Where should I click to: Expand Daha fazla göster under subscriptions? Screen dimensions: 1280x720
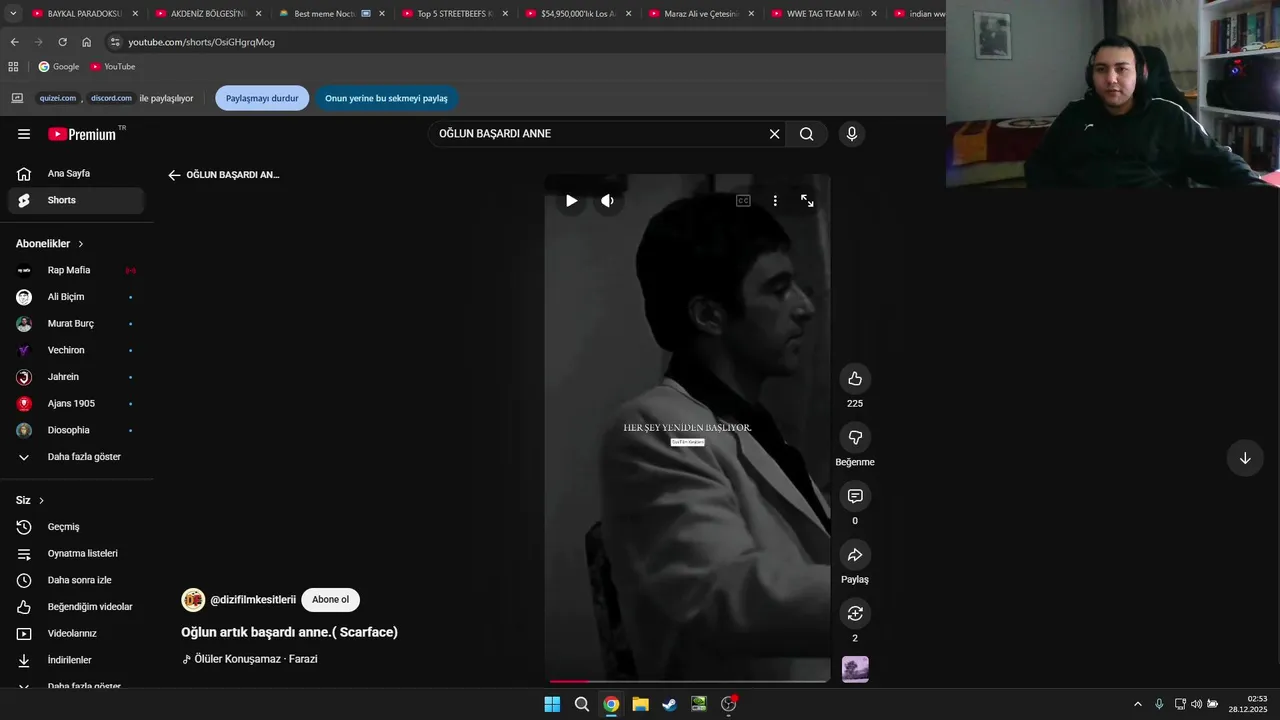pyautogui.click(x=76, y=457)
